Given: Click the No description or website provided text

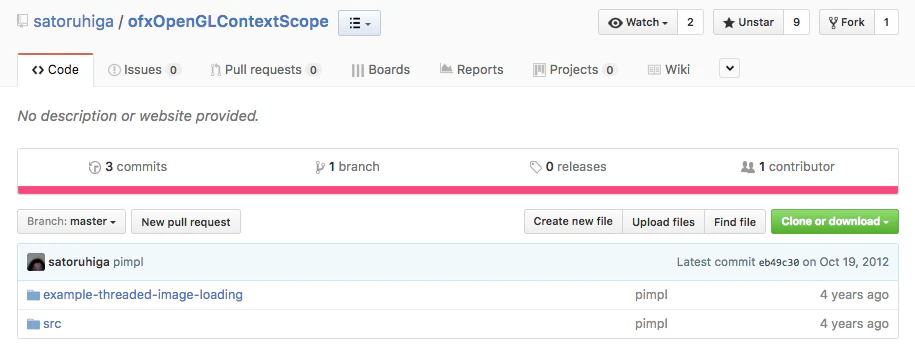Looking at the screenshot, I should point(138,116).
